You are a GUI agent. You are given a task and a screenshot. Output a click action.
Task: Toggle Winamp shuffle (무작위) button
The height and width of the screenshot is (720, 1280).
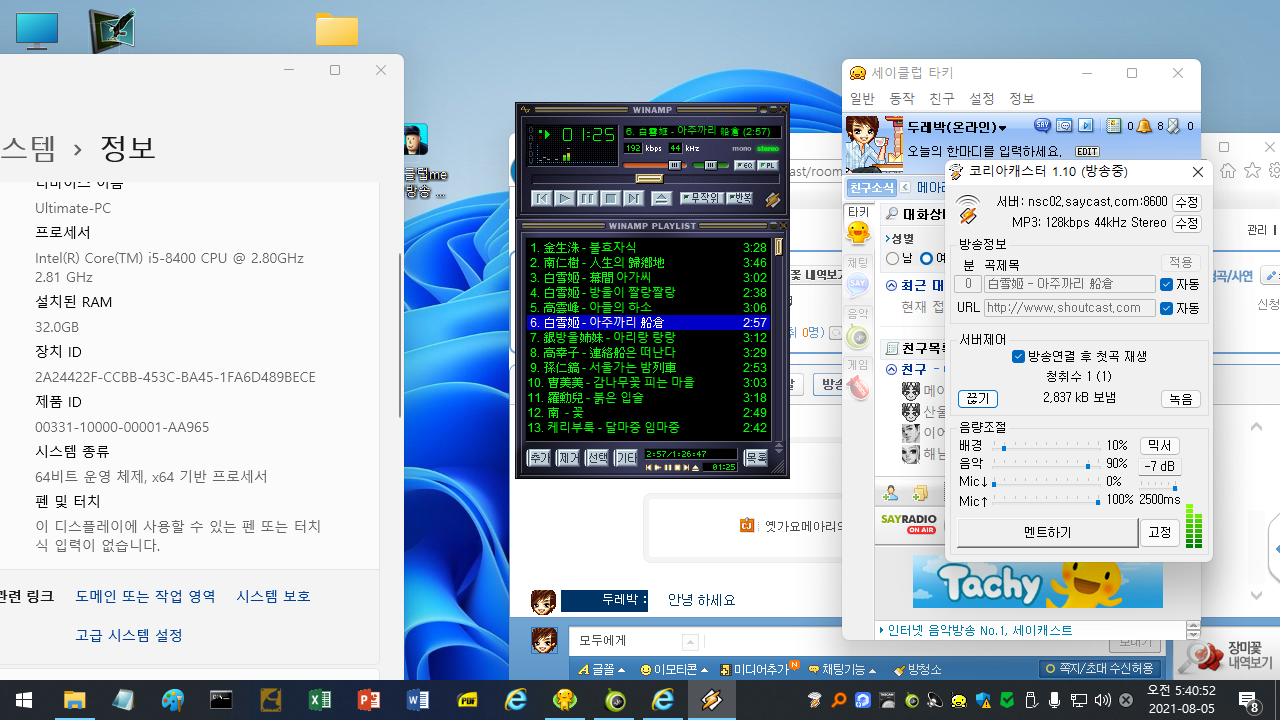click(x=701, y=198)
